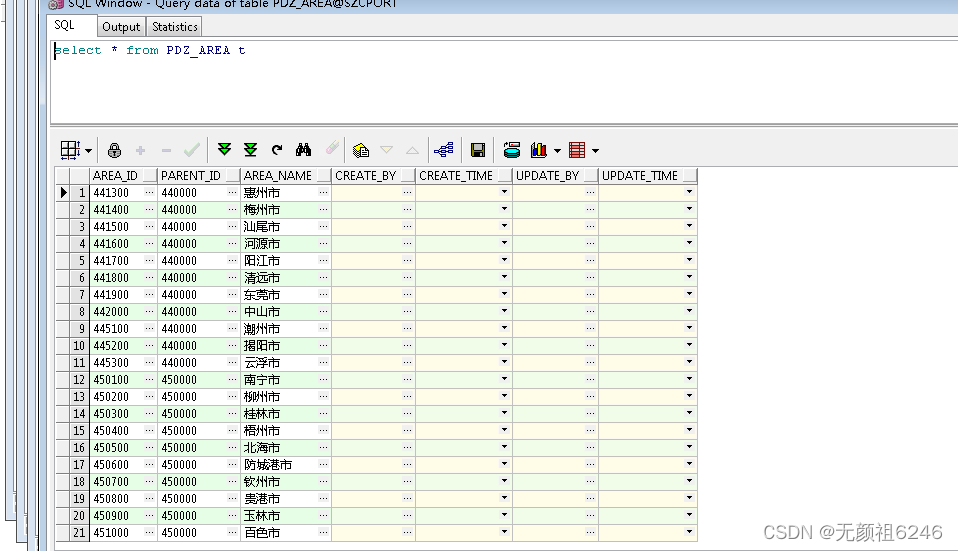
Task: Click the delete record minus icon
Action: pos(166,150)
